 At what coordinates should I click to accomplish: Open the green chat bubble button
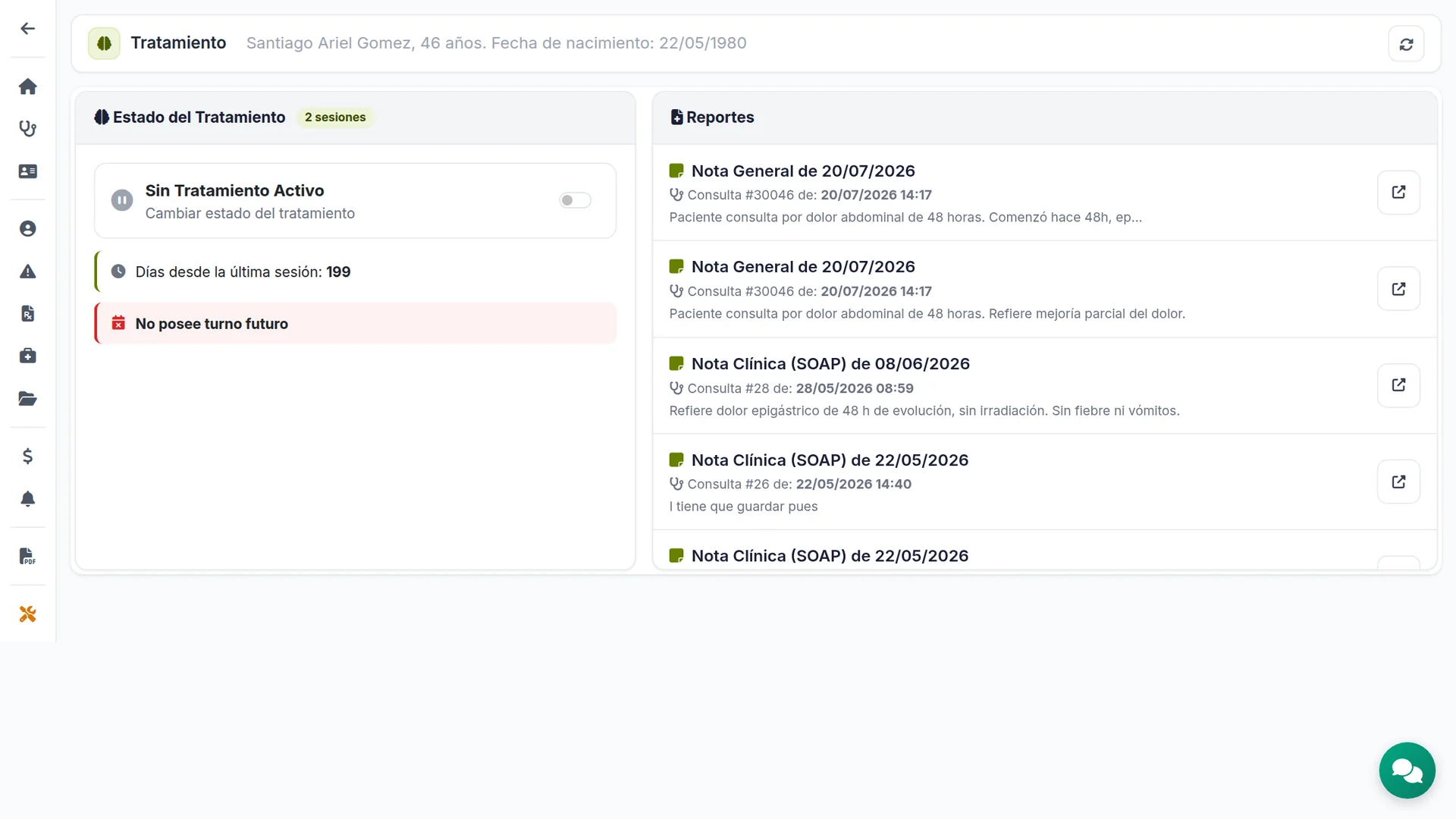tap(1407, 770)
